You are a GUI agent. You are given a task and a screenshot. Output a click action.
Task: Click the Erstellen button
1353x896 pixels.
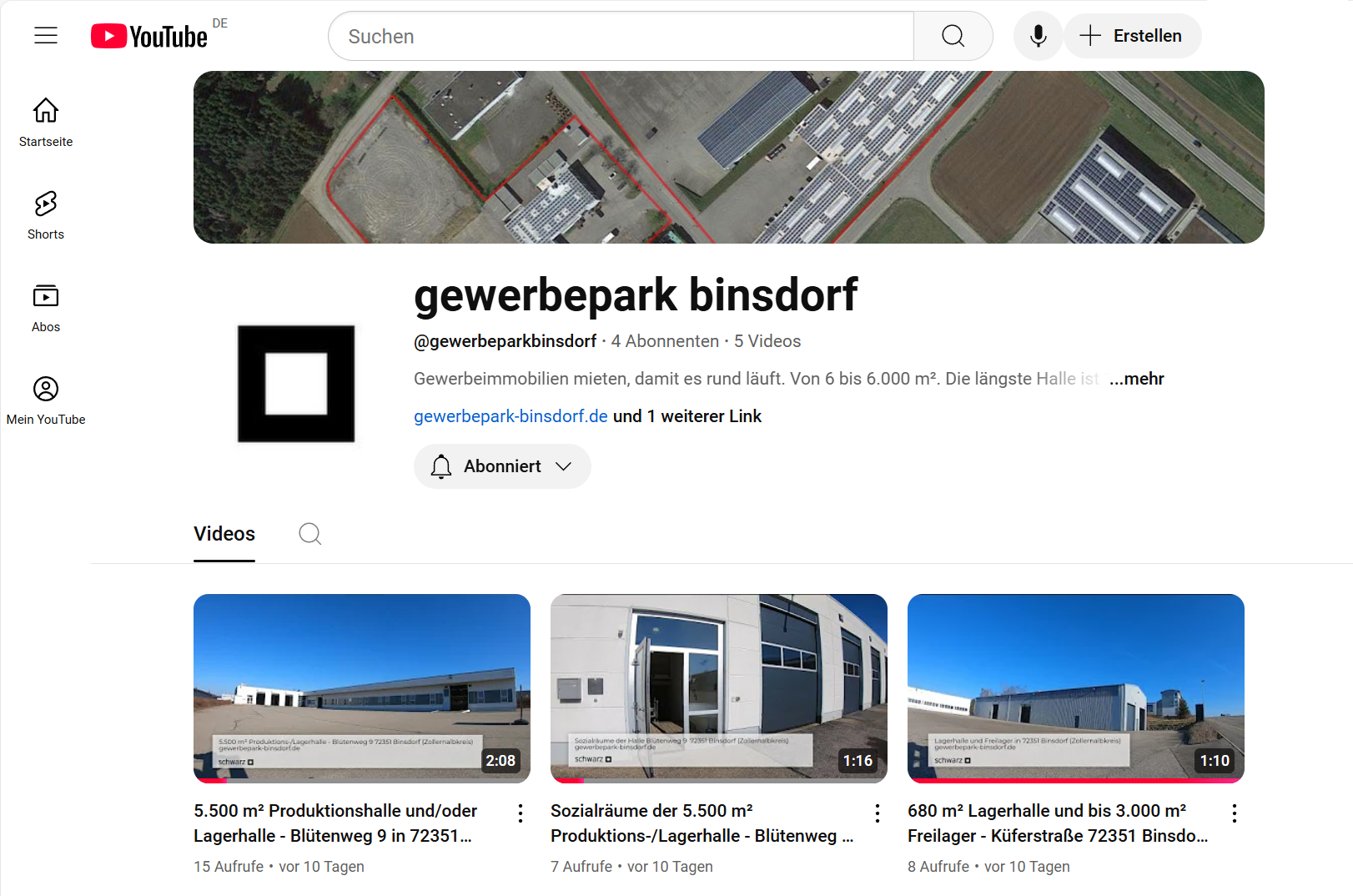[1132, 36]
